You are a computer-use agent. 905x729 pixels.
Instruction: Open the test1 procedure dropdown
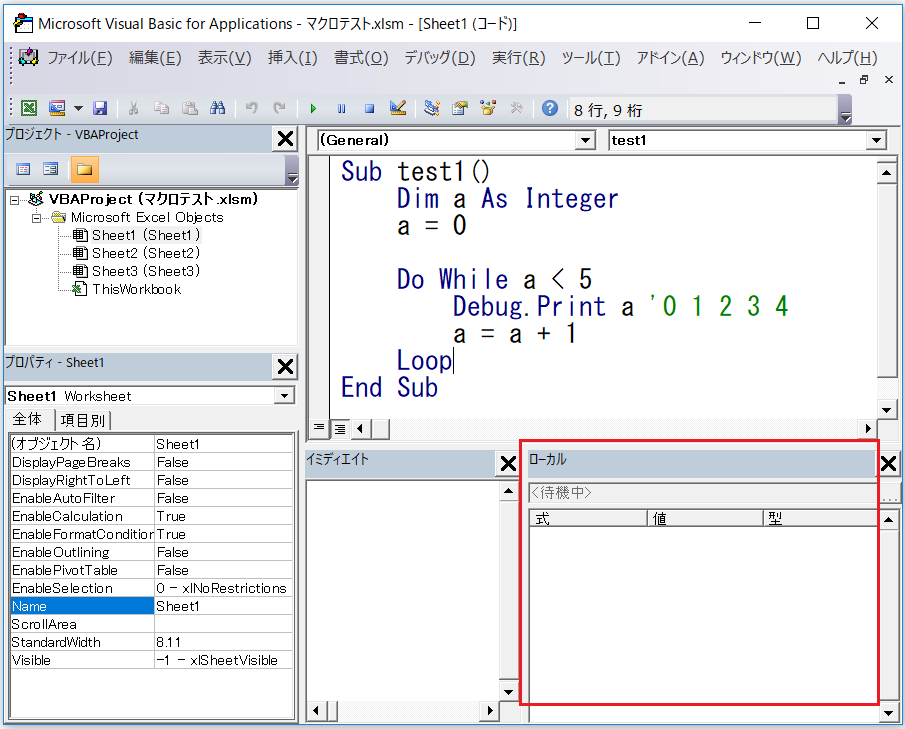877,141
